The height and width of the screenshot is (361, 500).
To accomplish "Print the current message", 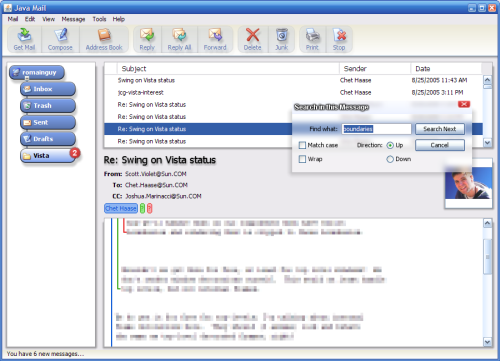I will [x=312, y=39].
